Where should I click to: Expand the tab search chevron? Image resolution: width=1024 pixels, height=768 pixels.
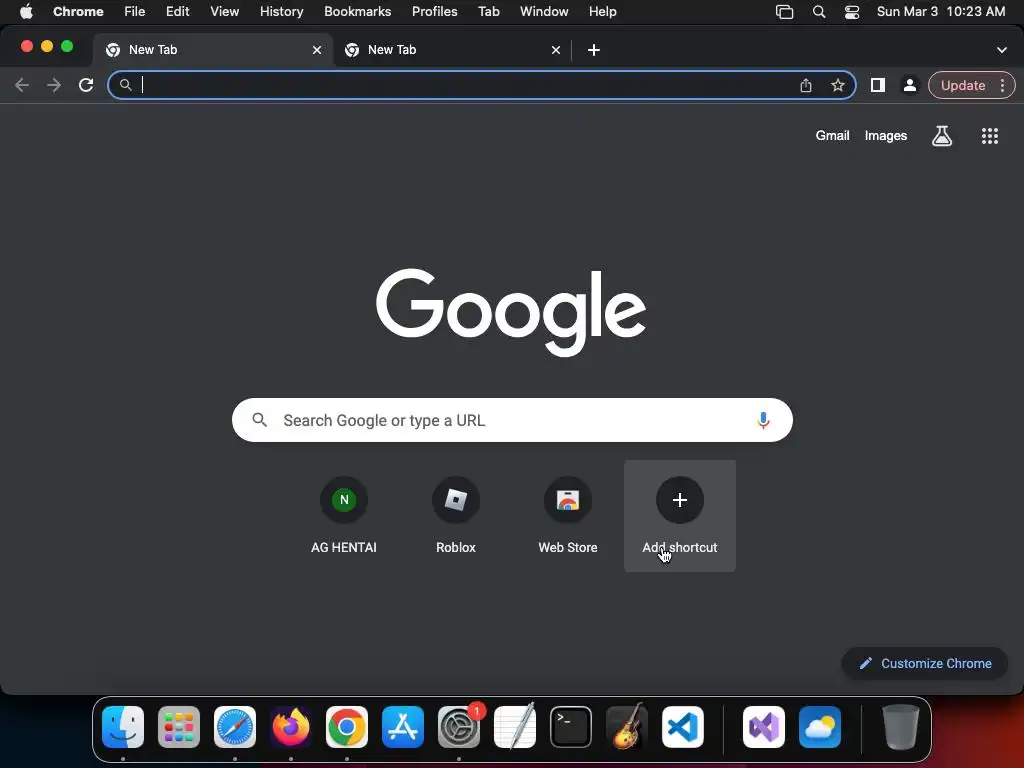[1002, 50]
